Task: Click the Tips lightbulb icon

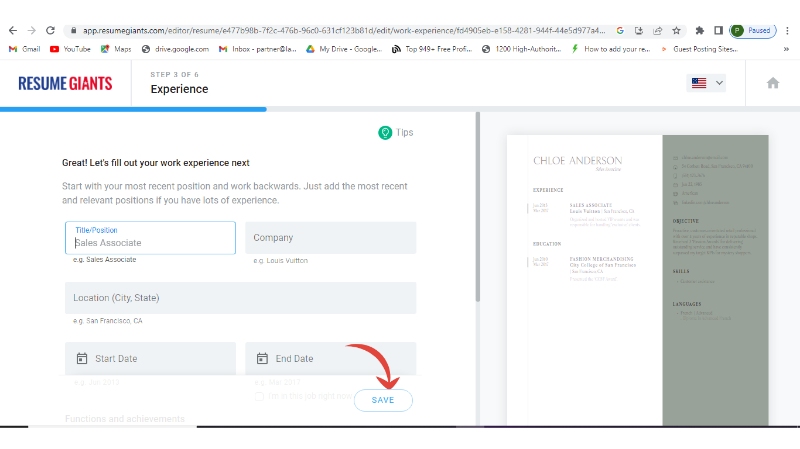Action: tap(384, 133)
